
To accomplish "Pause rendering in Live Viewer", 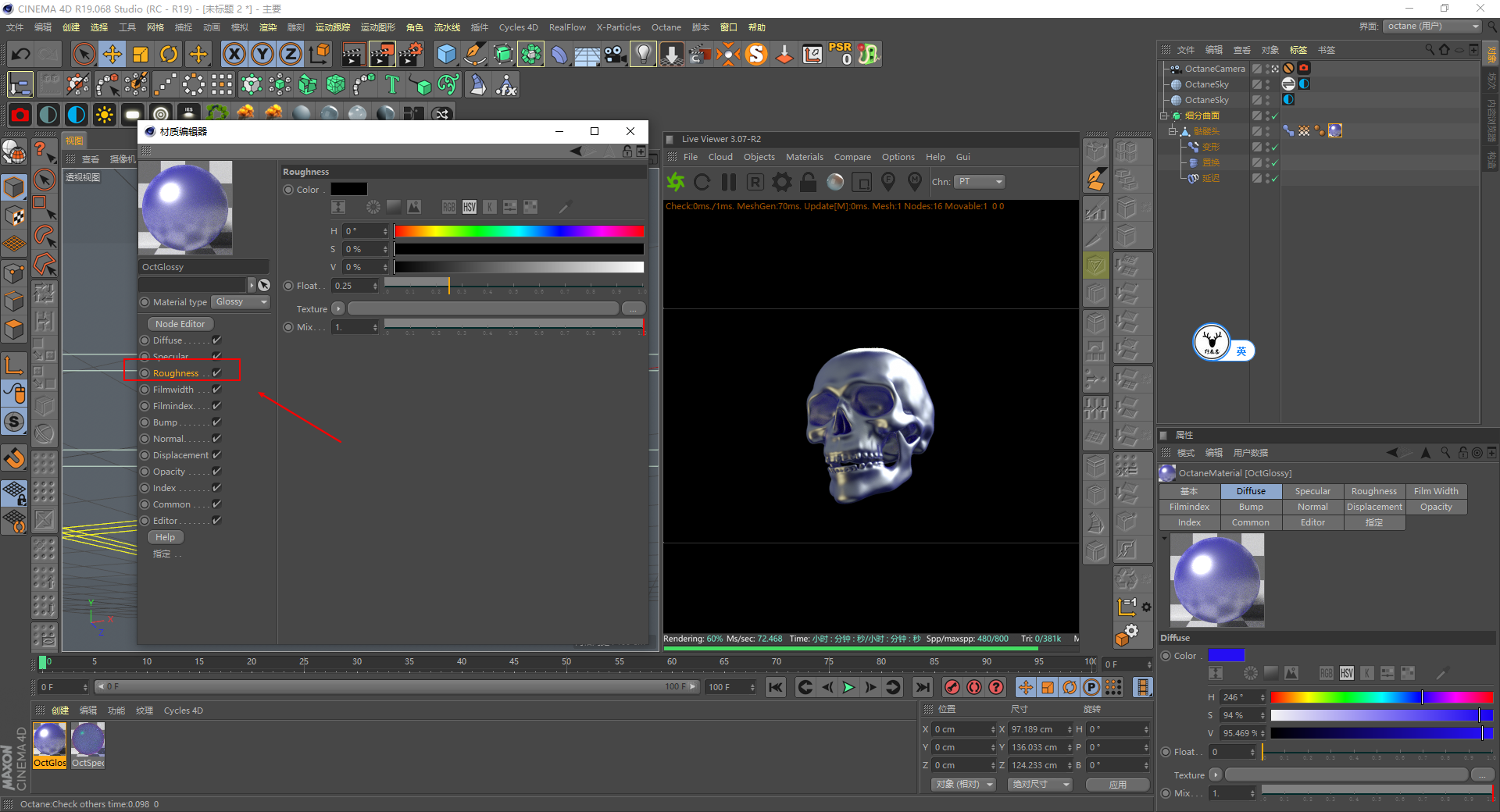I will coord(728,182).
